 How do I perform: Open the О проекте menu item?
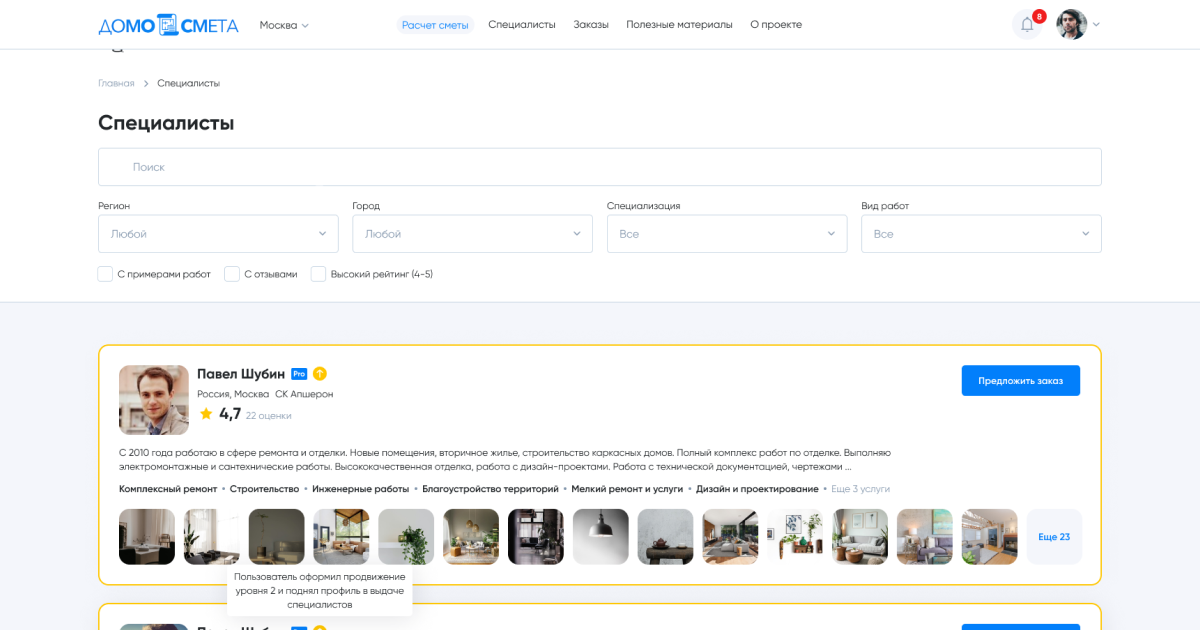776,25
